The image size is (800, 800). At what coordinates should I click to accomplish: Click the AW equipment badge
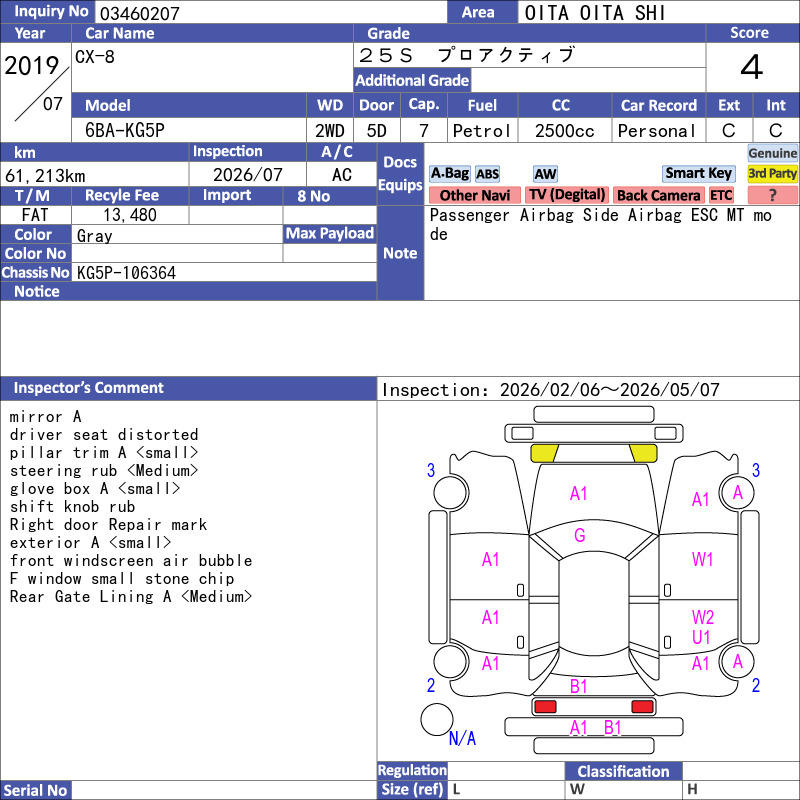(545, 174)
